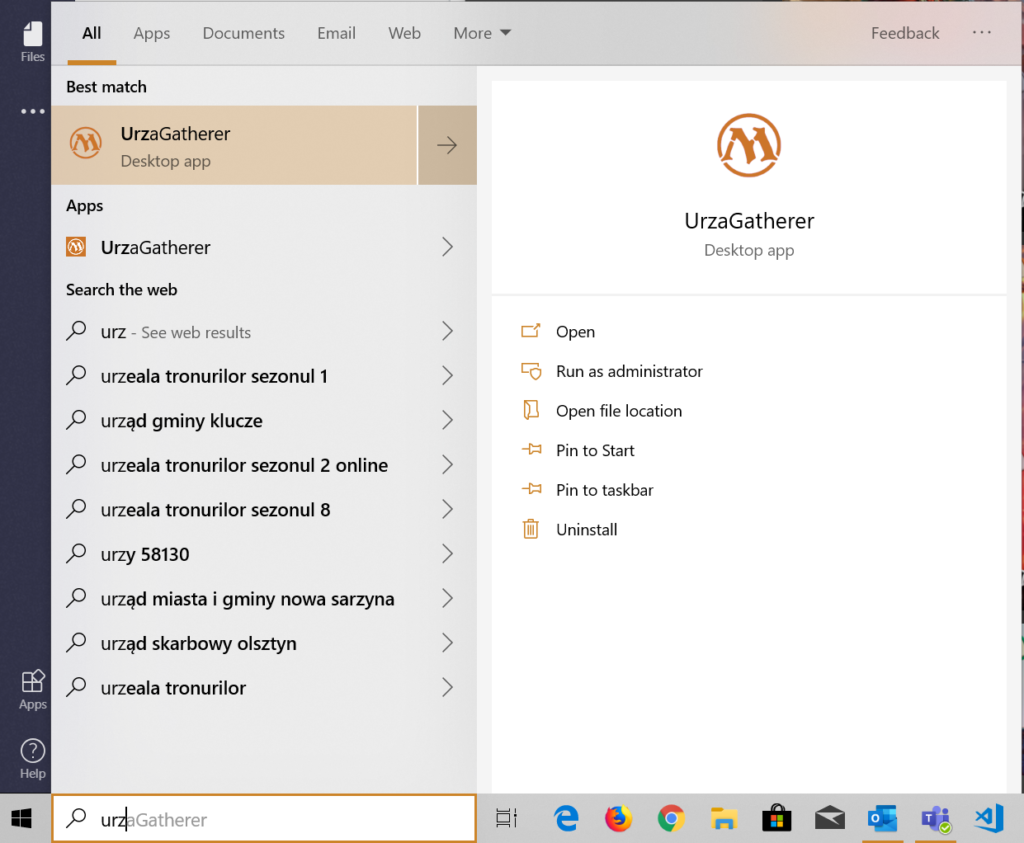Click the sidebar three-dot overflow icon
1024x843 pixels.
tap(32, 112)
